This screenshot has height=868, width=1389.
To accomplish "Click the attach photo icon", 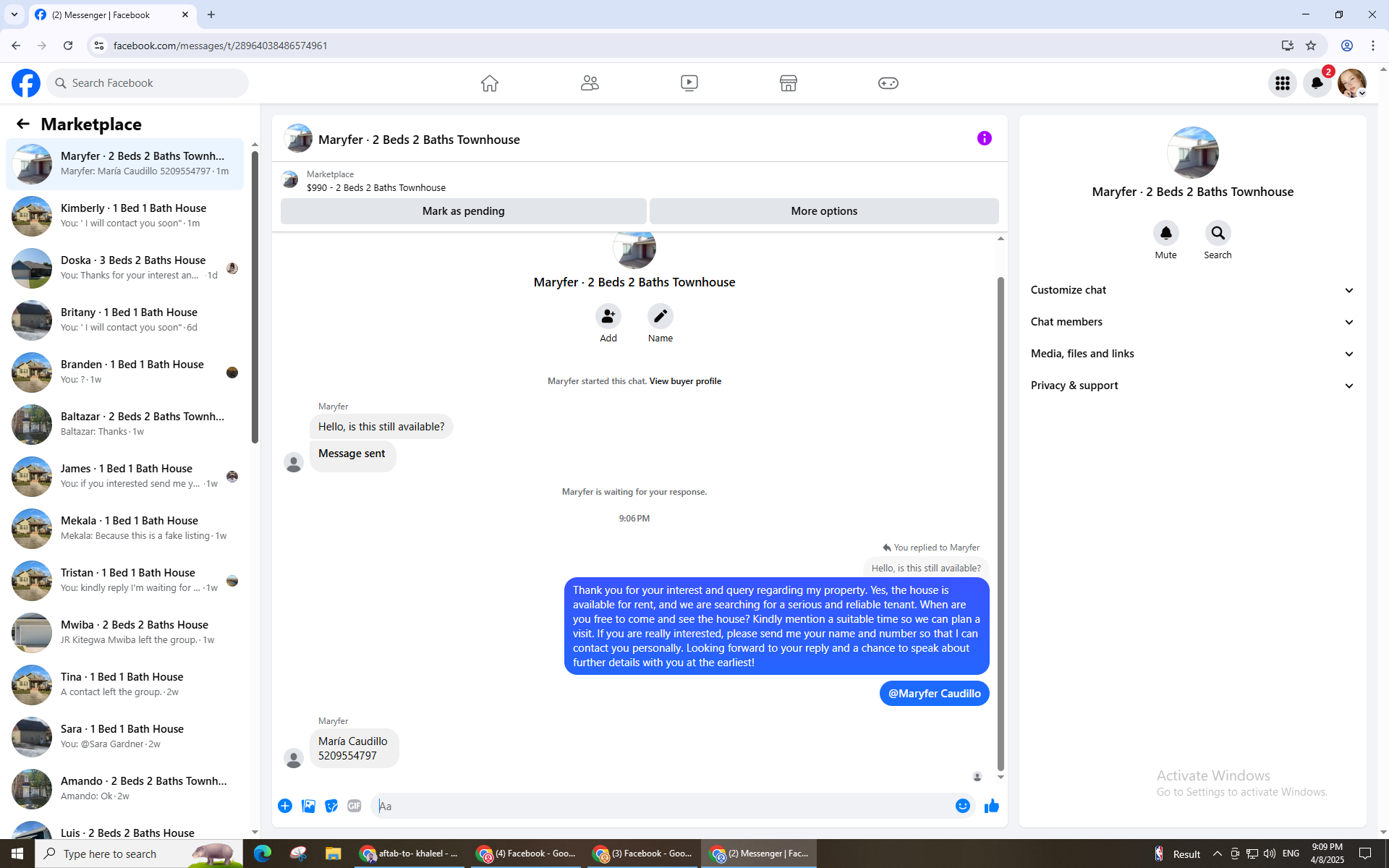I will click(x=308, y=806).
